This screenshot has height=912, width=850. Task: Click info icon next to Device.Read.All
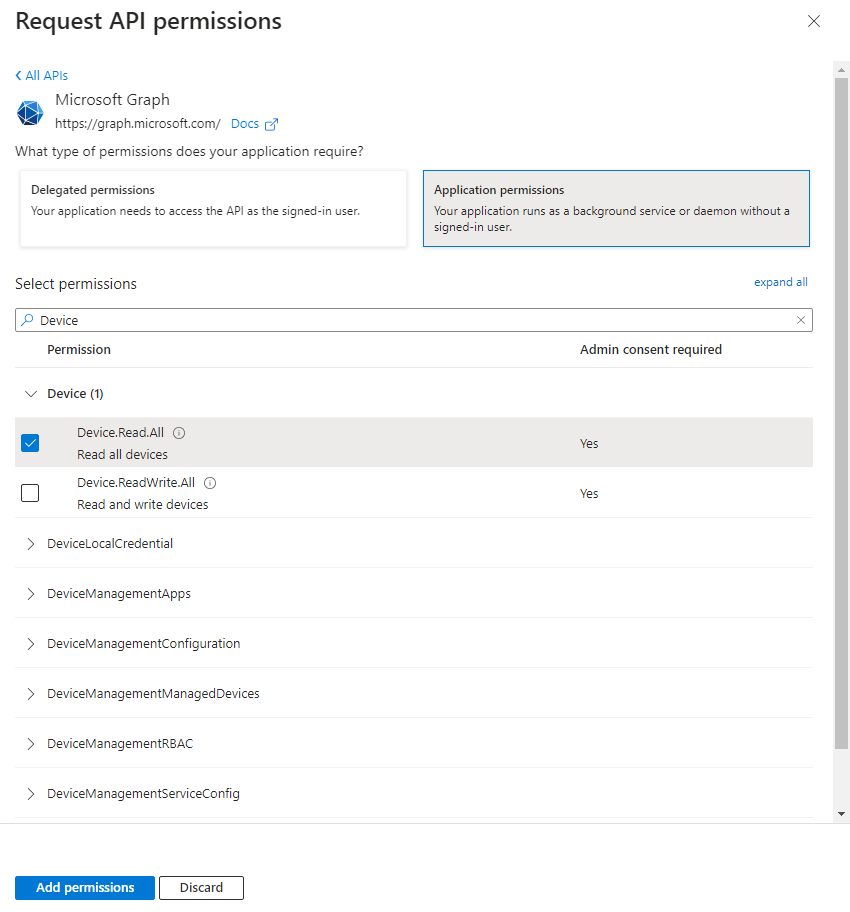(179, 433)
